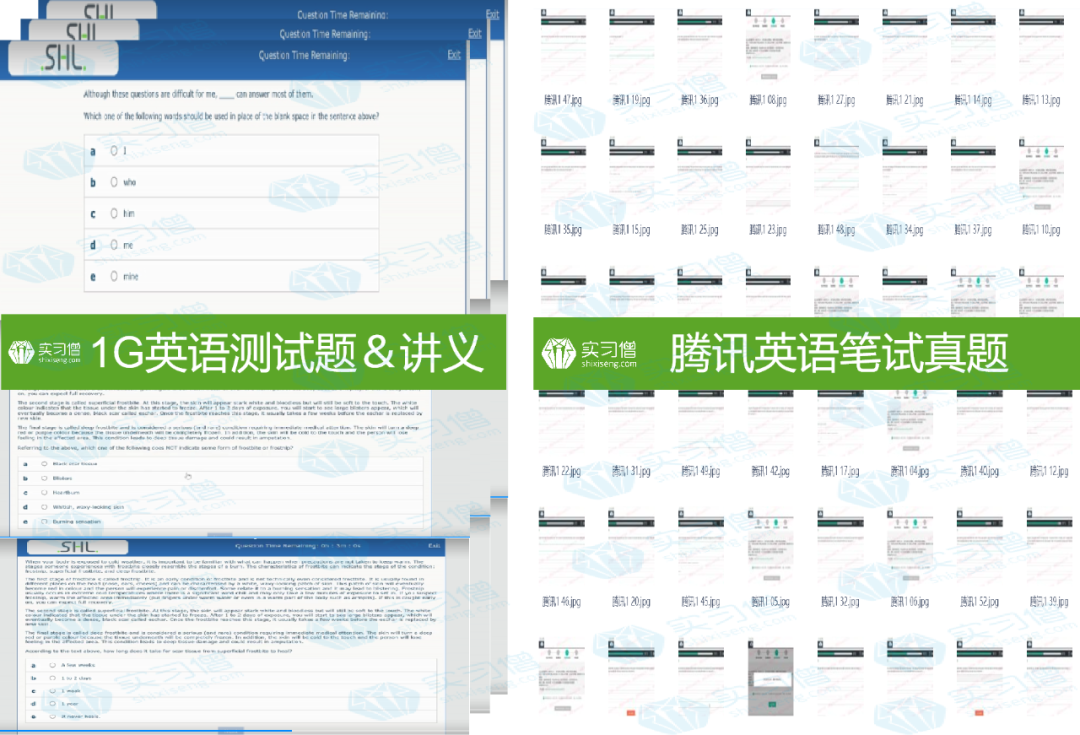Click the file name 腾讯1 31.jpg

click(x=632, y=471)
